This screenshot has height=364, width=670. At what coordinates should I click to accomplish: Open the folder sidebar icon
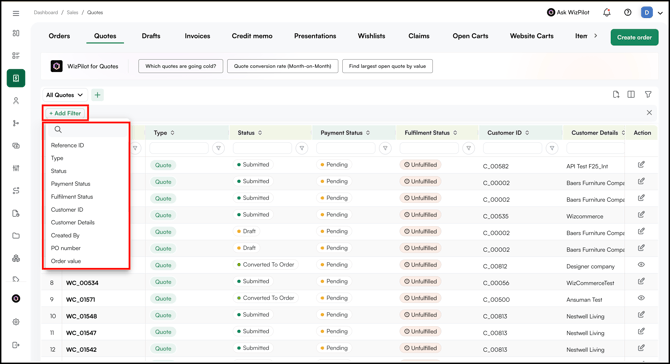pos(16,235)
